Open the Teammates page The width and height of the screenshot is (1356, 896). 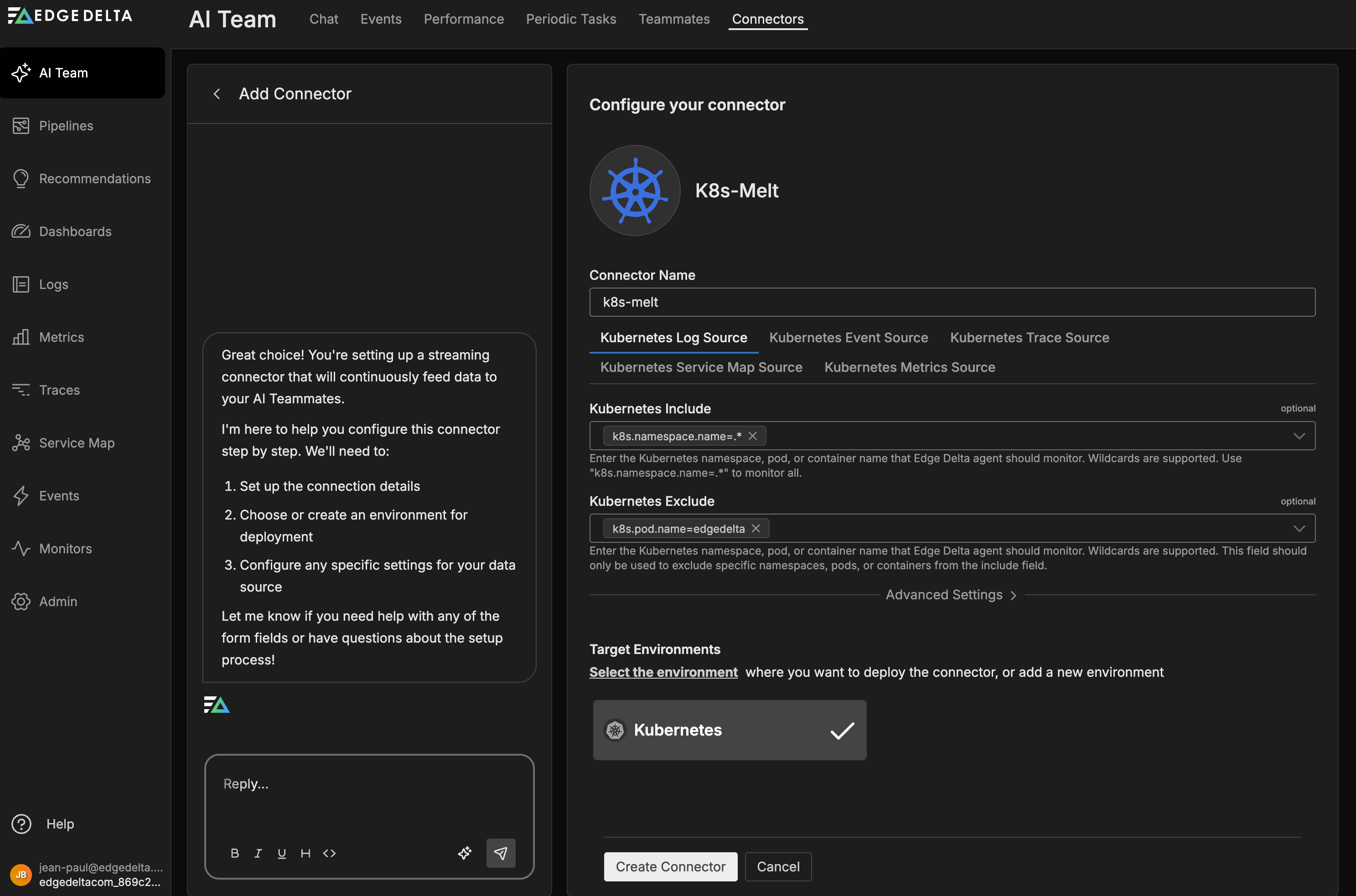(x=674, y=19)
